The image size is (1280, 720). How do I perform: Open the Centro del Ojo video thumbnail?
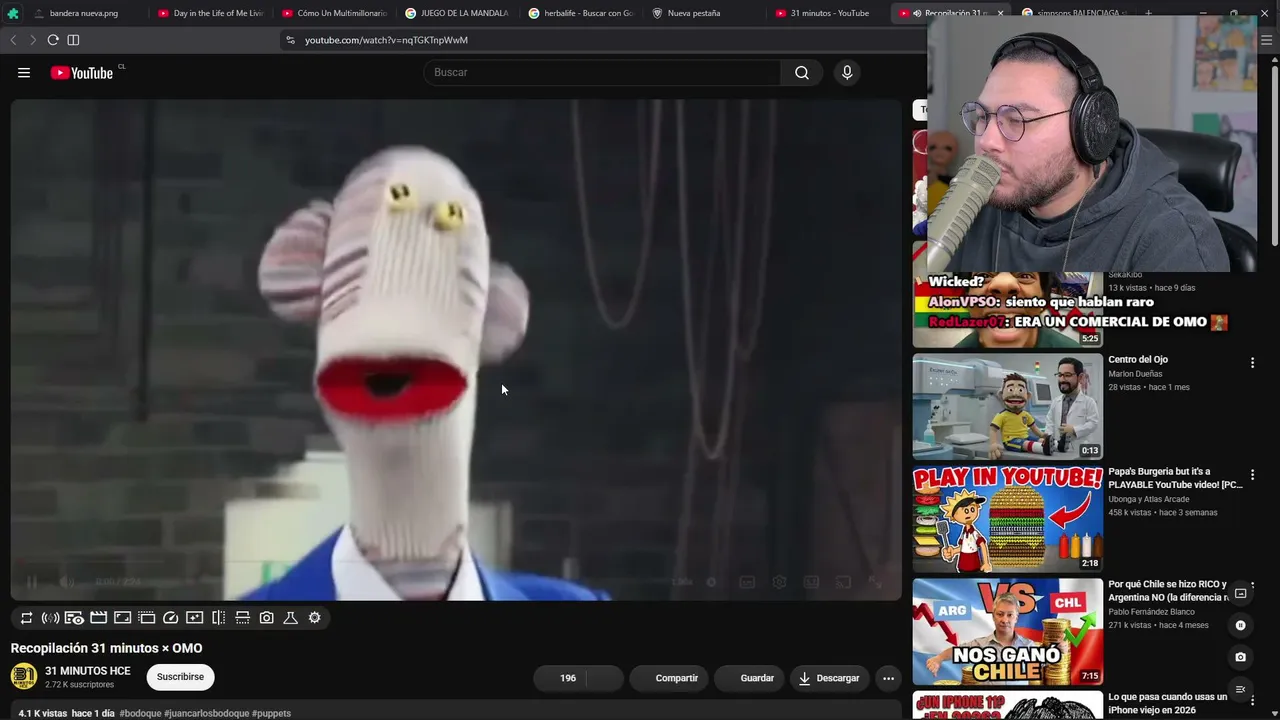coord(1008,406)
